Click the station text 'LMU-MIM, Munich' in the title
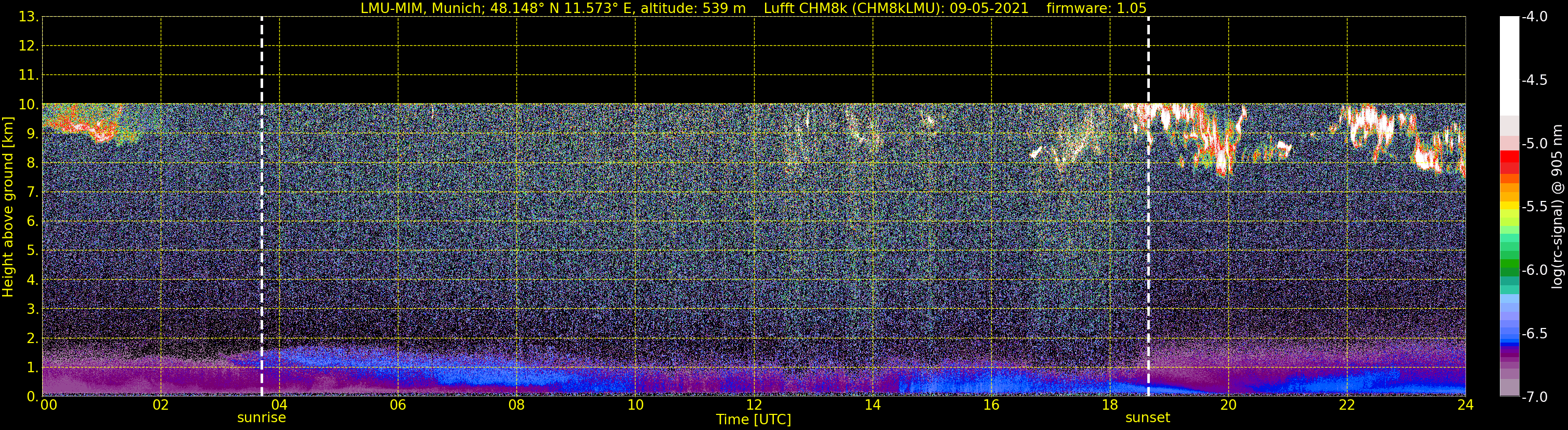Screen dimensions: 1568x430 point(421,8)
